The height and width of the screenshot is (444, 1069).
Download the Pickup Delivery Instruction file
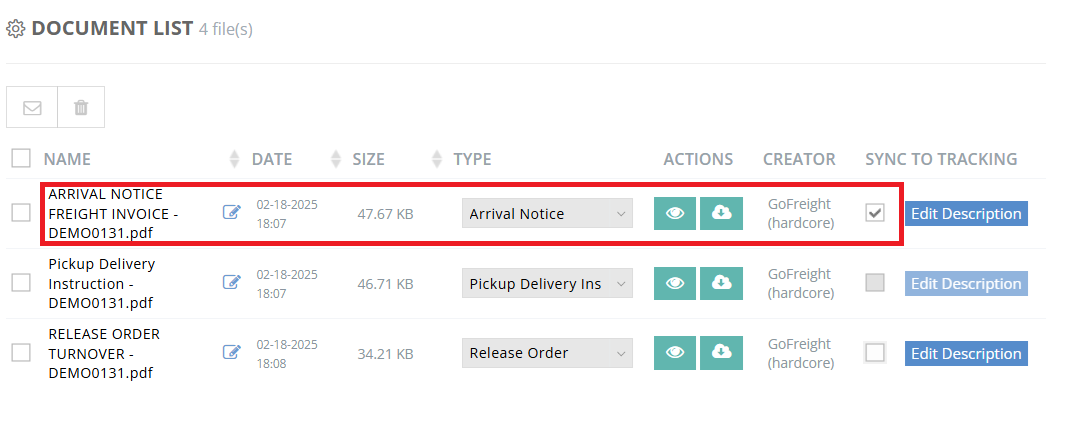[x=721, y=283]
